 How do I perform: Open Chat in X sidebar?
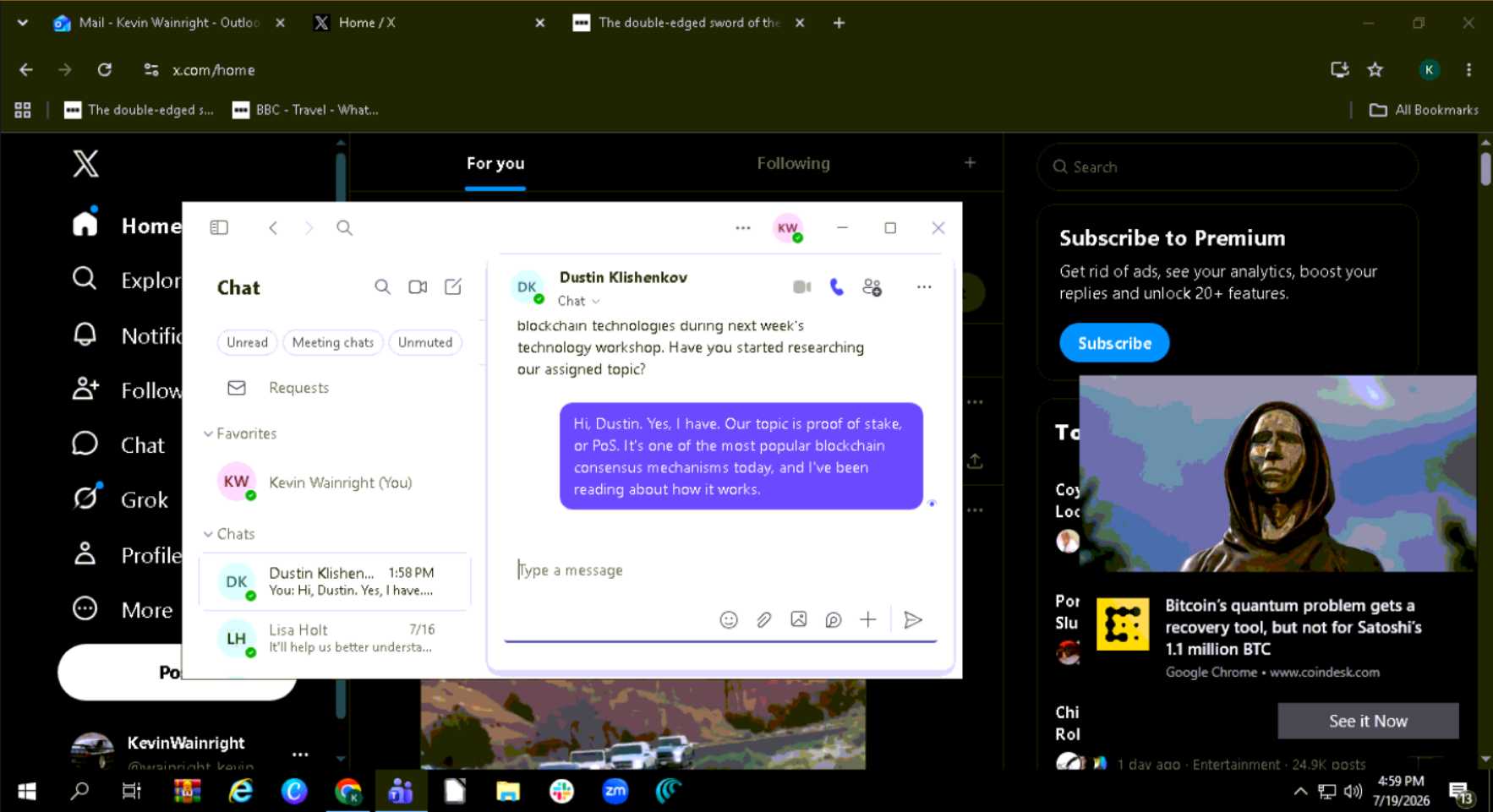tap(118, 445)
